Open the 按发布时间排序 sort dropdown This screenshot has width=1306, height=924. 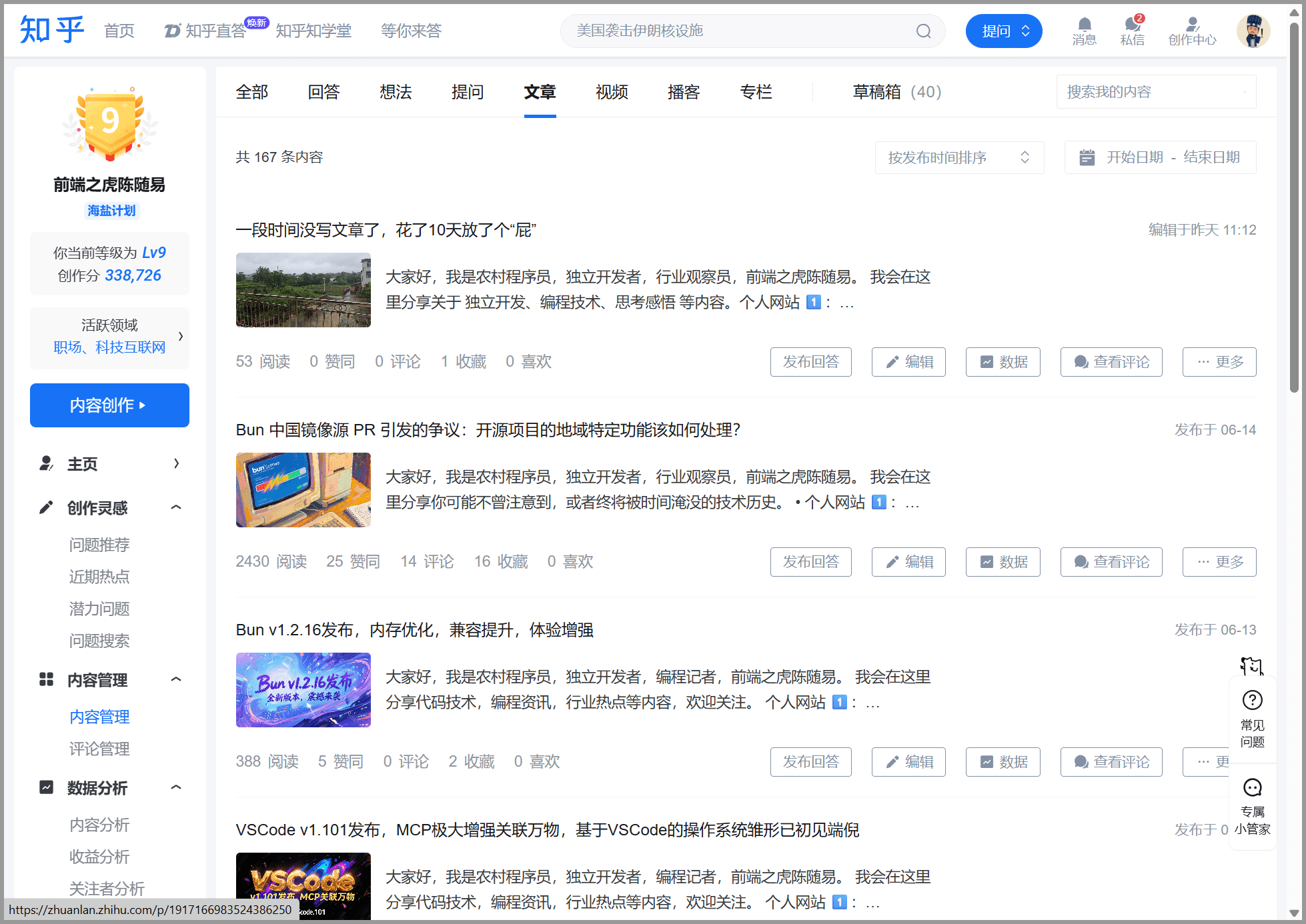tap(959, 157)
